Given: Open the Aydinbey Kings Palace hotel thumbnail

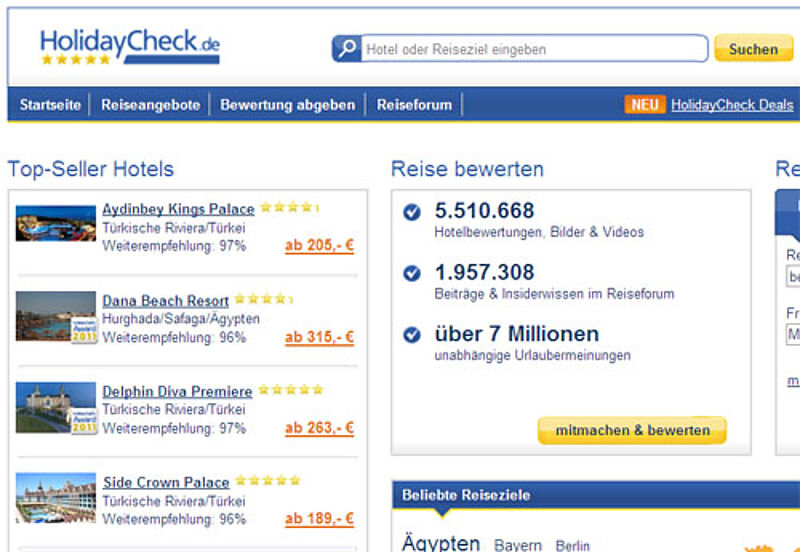Looking at the screenshot, I should [x=56, y=223].
